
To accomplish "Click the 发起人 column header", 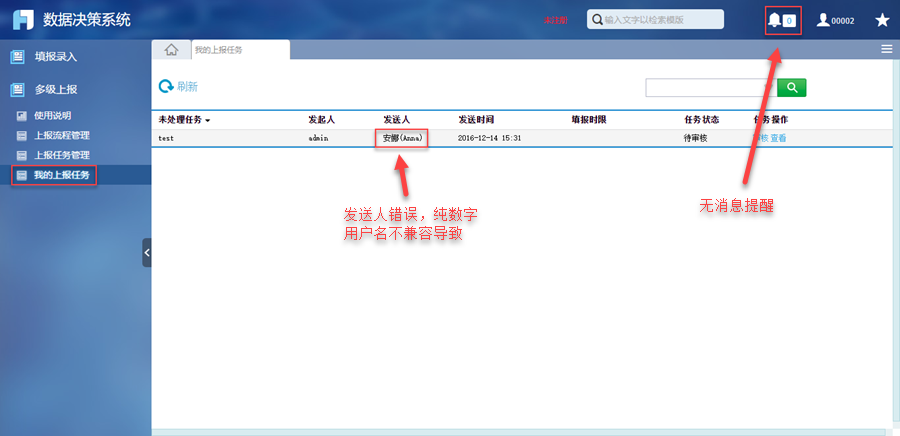I will tap(321, 120).
